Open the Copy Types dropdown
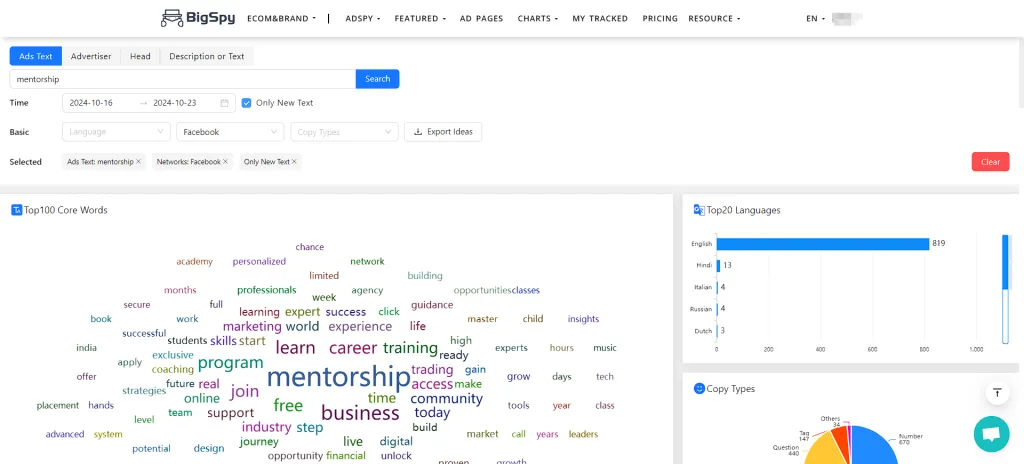The height and width of the screenshot is (464, 1024). pos(344,132)
